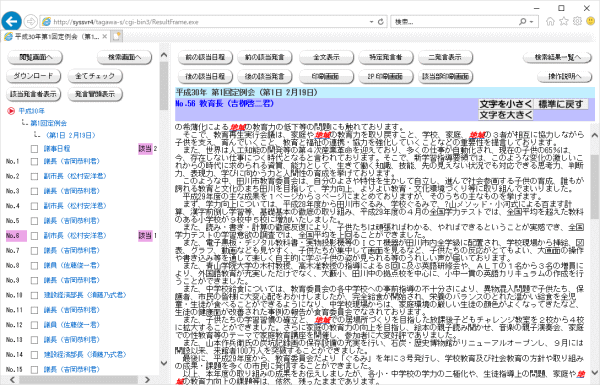This screenshot has height=385, width=600.
Task: Check the No.14 建設経済部長 checkbox
Action: click(x=34, y=355)
